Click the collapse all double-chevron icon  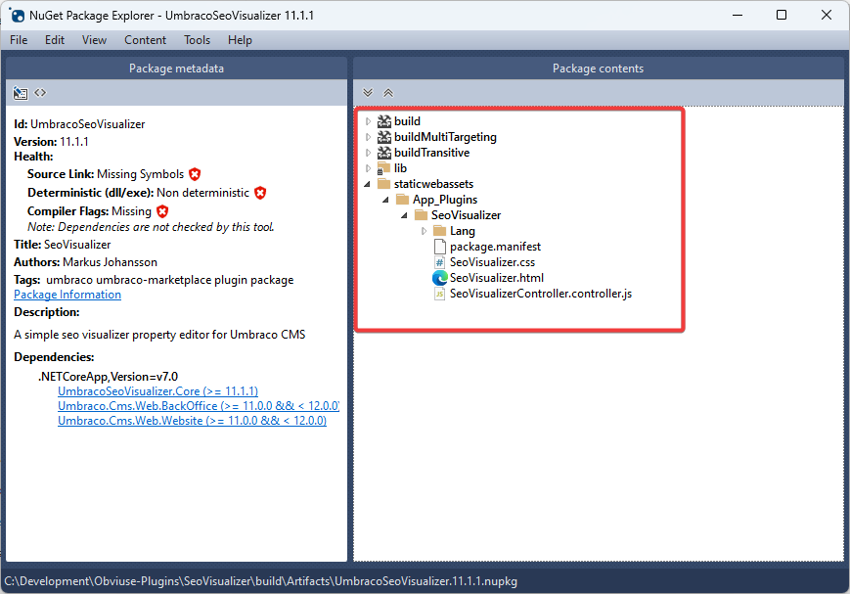point(388,93)
